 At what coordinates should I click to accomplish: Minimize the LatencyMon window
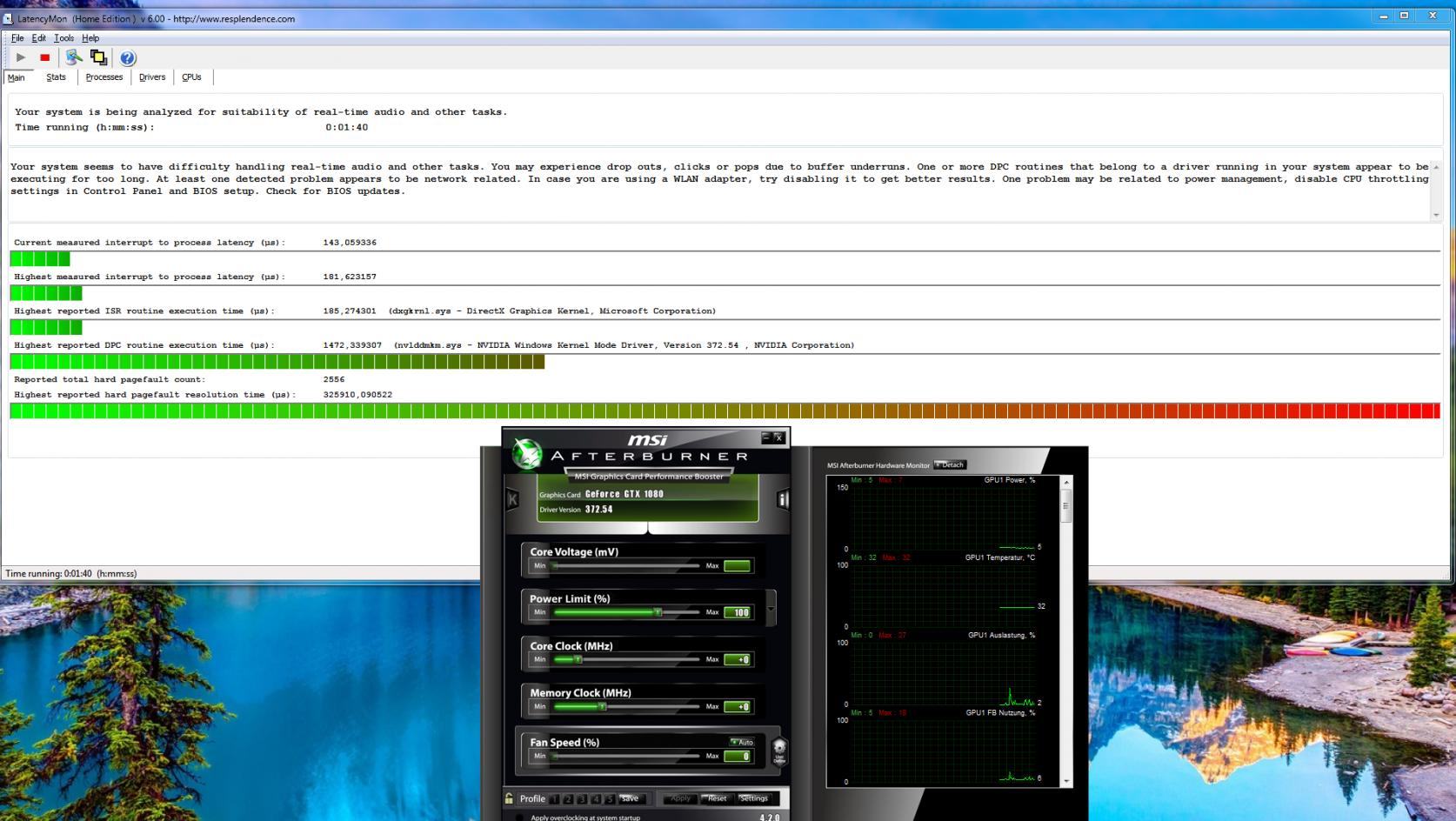[1383, 16]
